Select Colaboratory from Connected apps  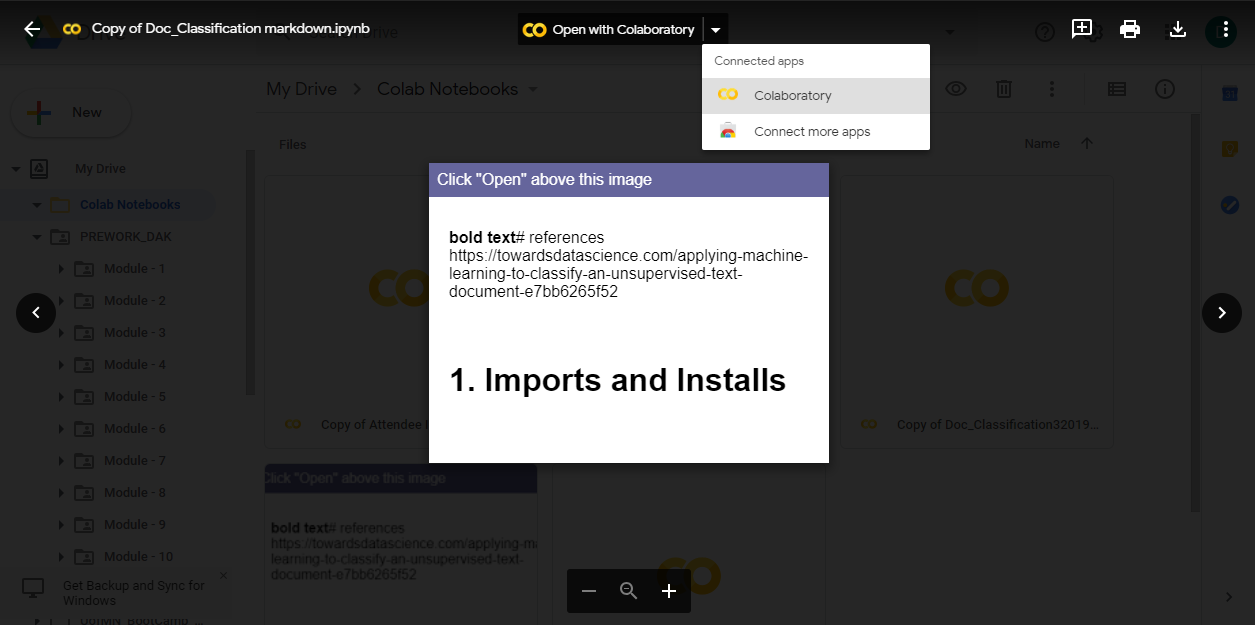816,96
